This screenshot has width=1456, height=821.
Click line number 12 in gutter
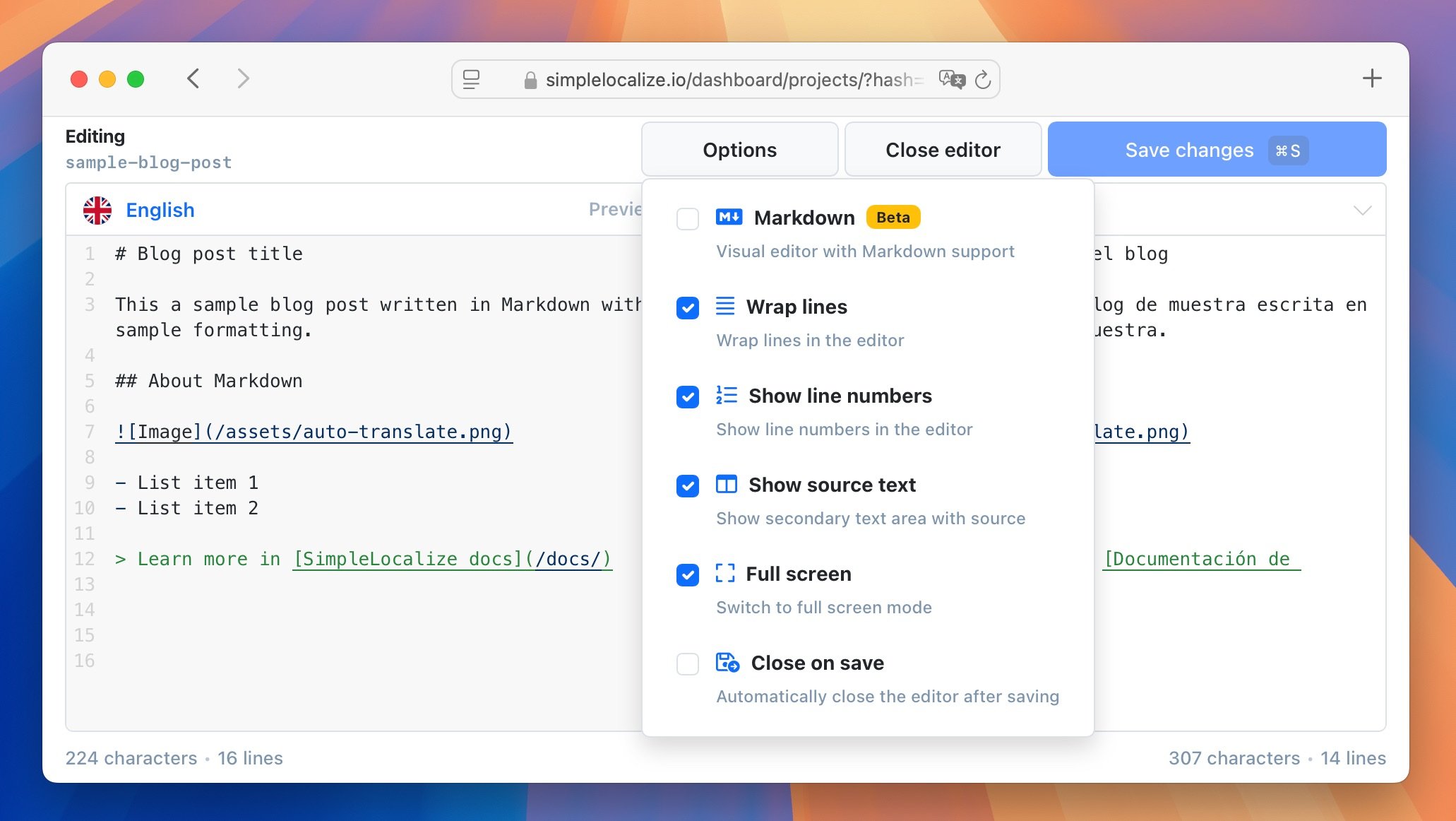(85, 559)
